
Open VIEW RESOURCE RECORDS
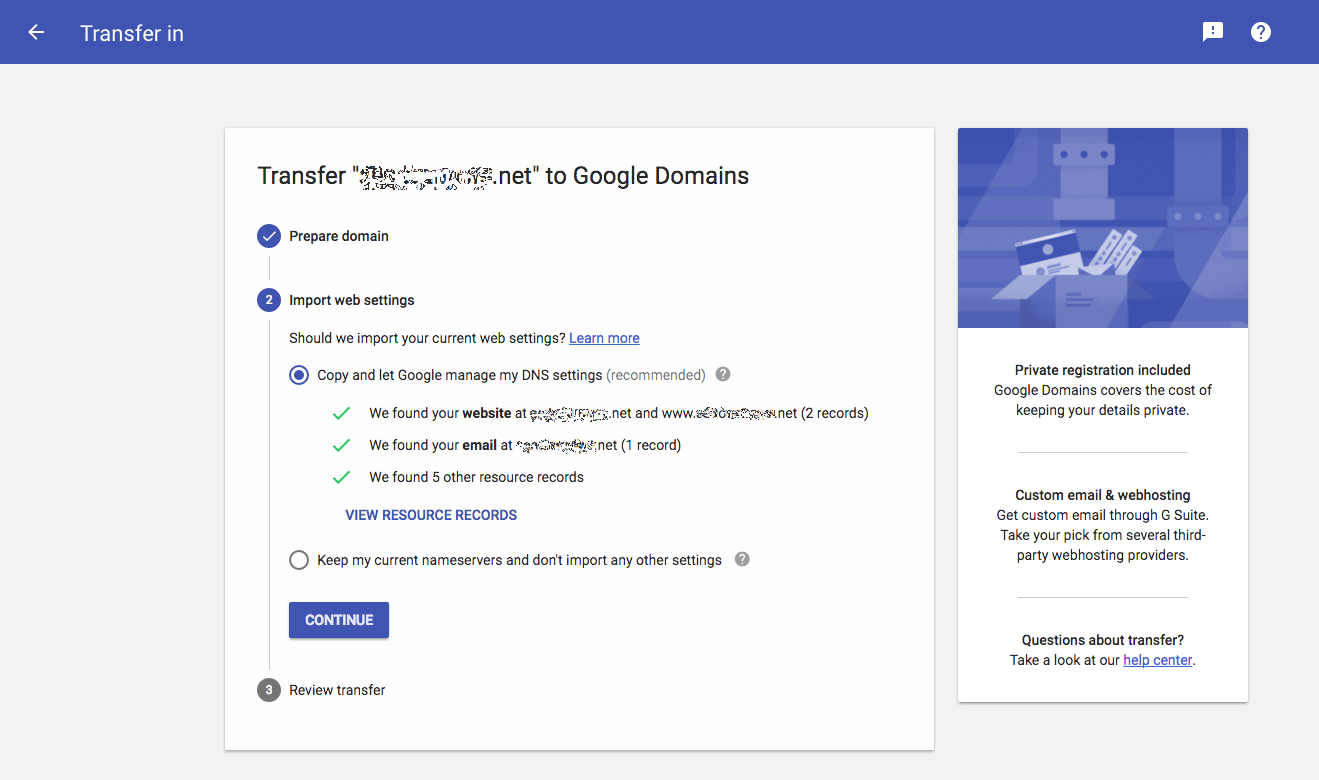click(431, 515)
